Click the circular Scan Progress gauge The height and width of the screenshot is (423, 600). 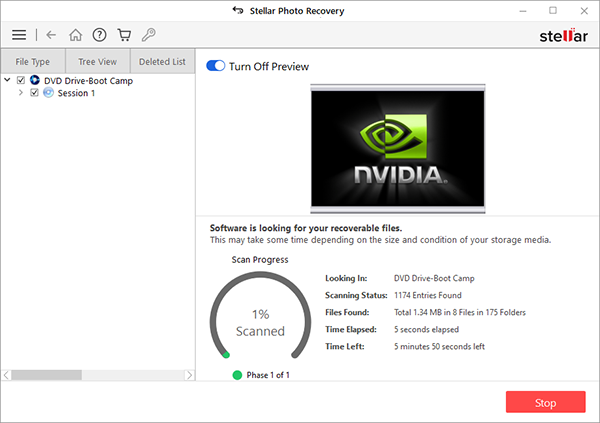(x=260, y=315)
